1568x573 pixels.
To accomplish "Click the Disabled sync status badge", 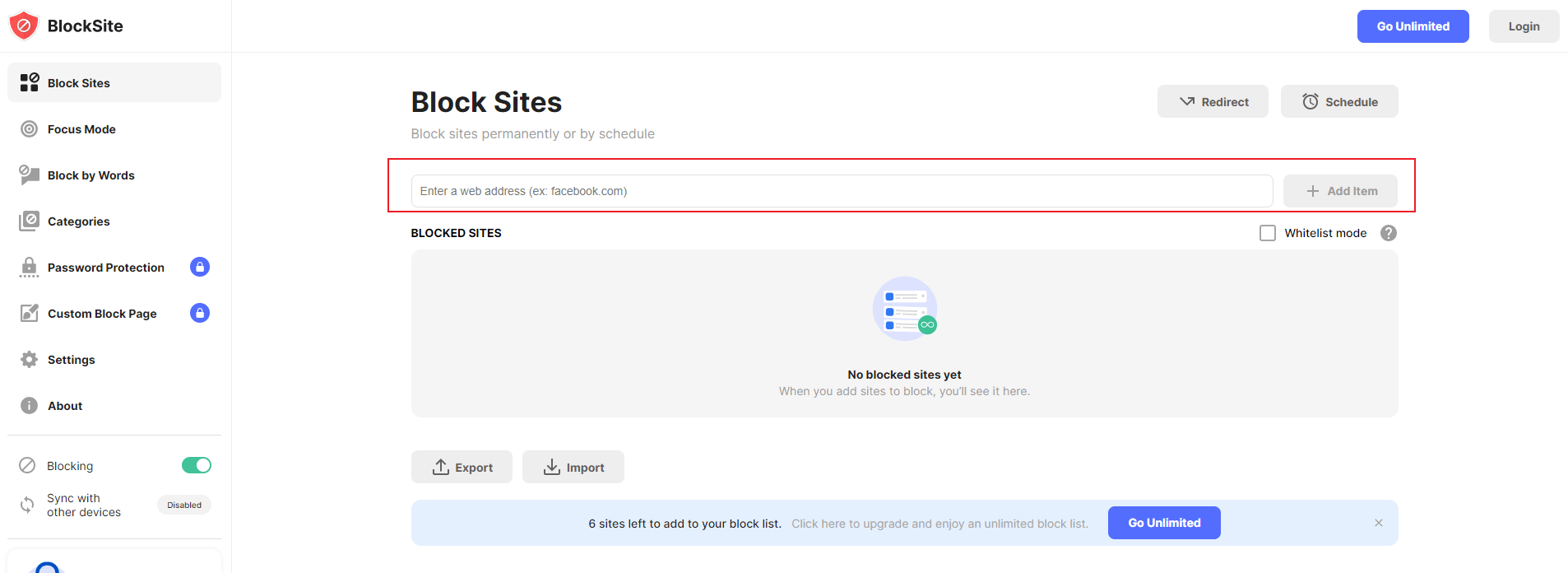I will pos(184,505).
